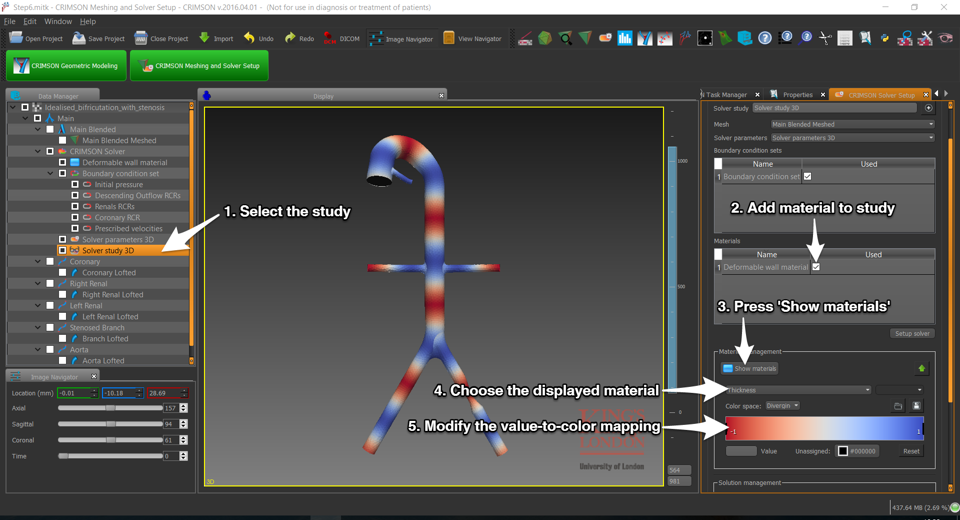960x520 pixels.
Task: Click the Python console toolbar icon
Action: (884, 38)
